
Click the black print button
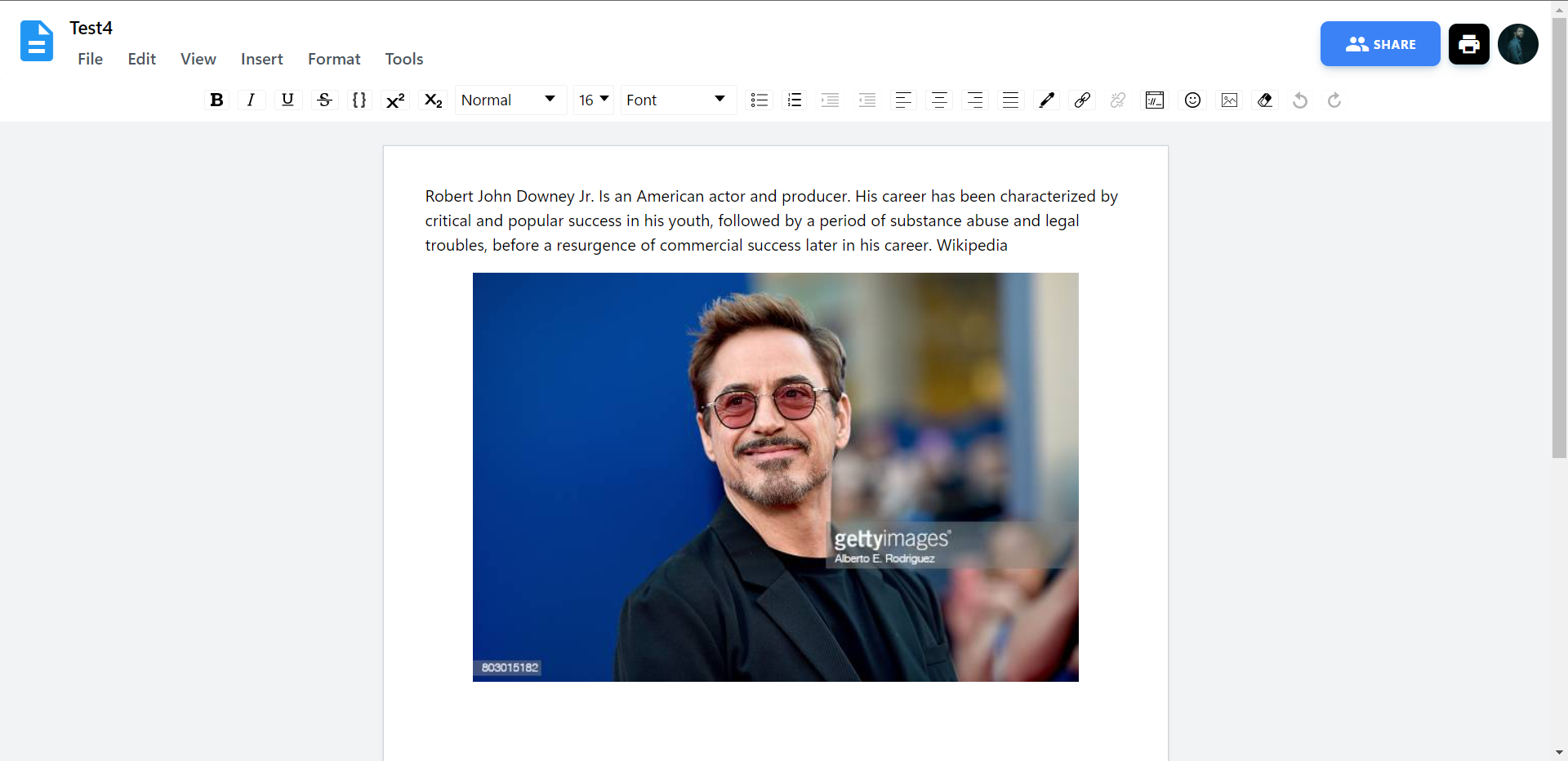(x=1468, y=44)
